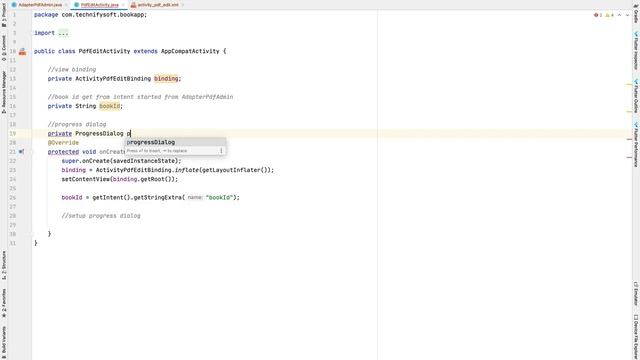
Task: Click the yellow warning count indicator
Action: tap(609, 15)
